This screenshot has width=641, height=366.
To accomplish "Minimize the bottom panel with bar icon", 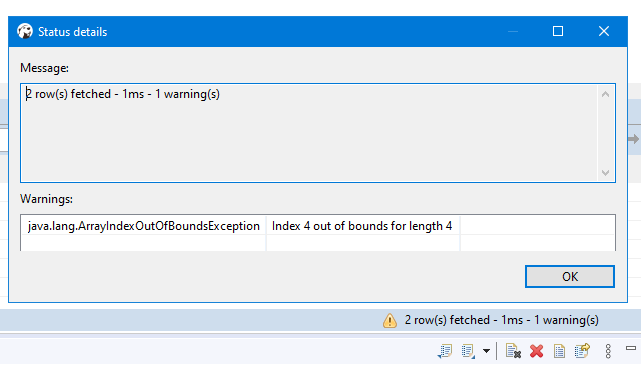I will point(631,348).
